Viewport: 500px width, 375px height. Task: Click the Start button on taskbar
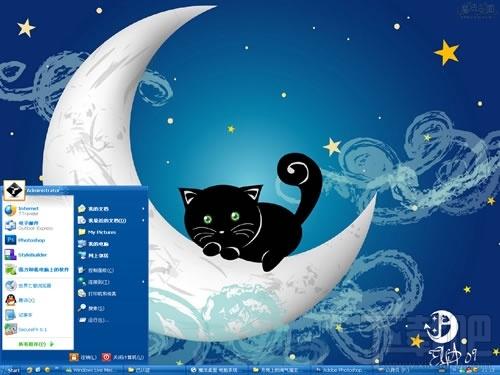click(x=12, y=370)
